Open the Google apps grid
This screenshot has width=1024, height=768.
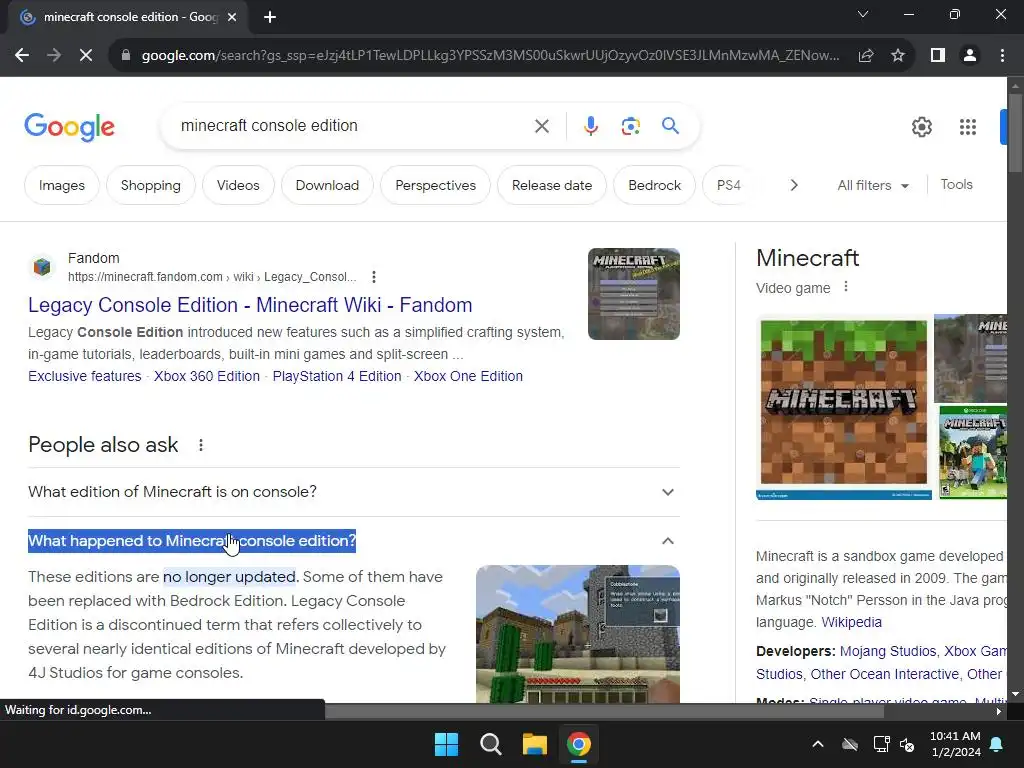[968, 127]
